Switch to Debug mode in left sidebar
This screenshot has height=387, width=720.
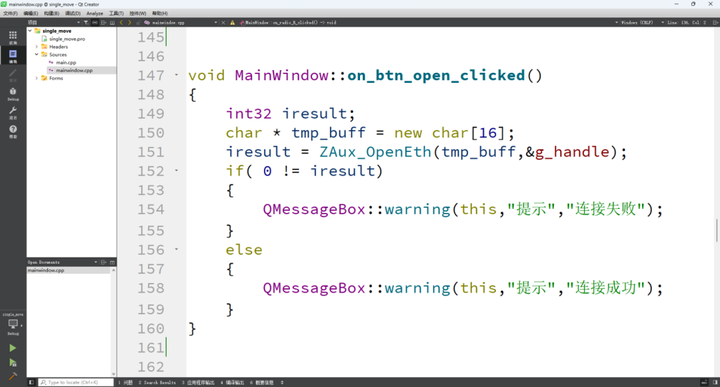tap(13, 94)
